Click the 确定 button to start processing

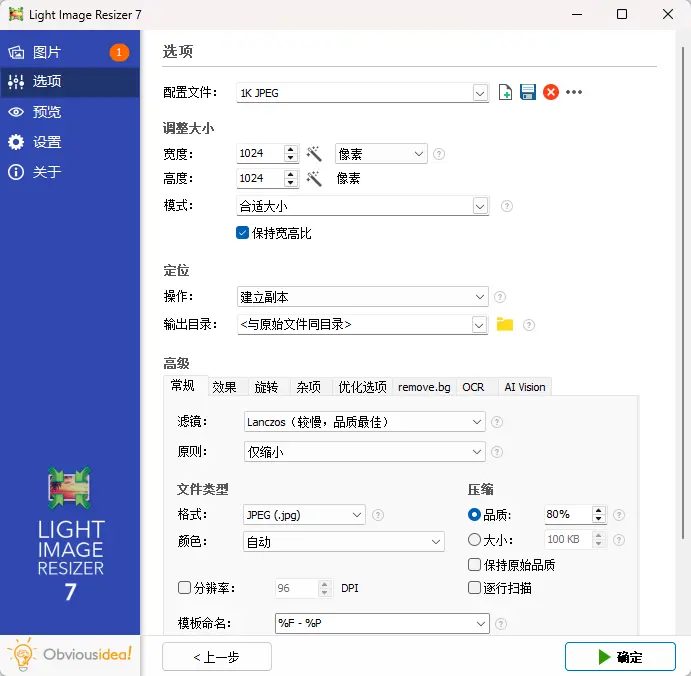(x=620, y=657)
